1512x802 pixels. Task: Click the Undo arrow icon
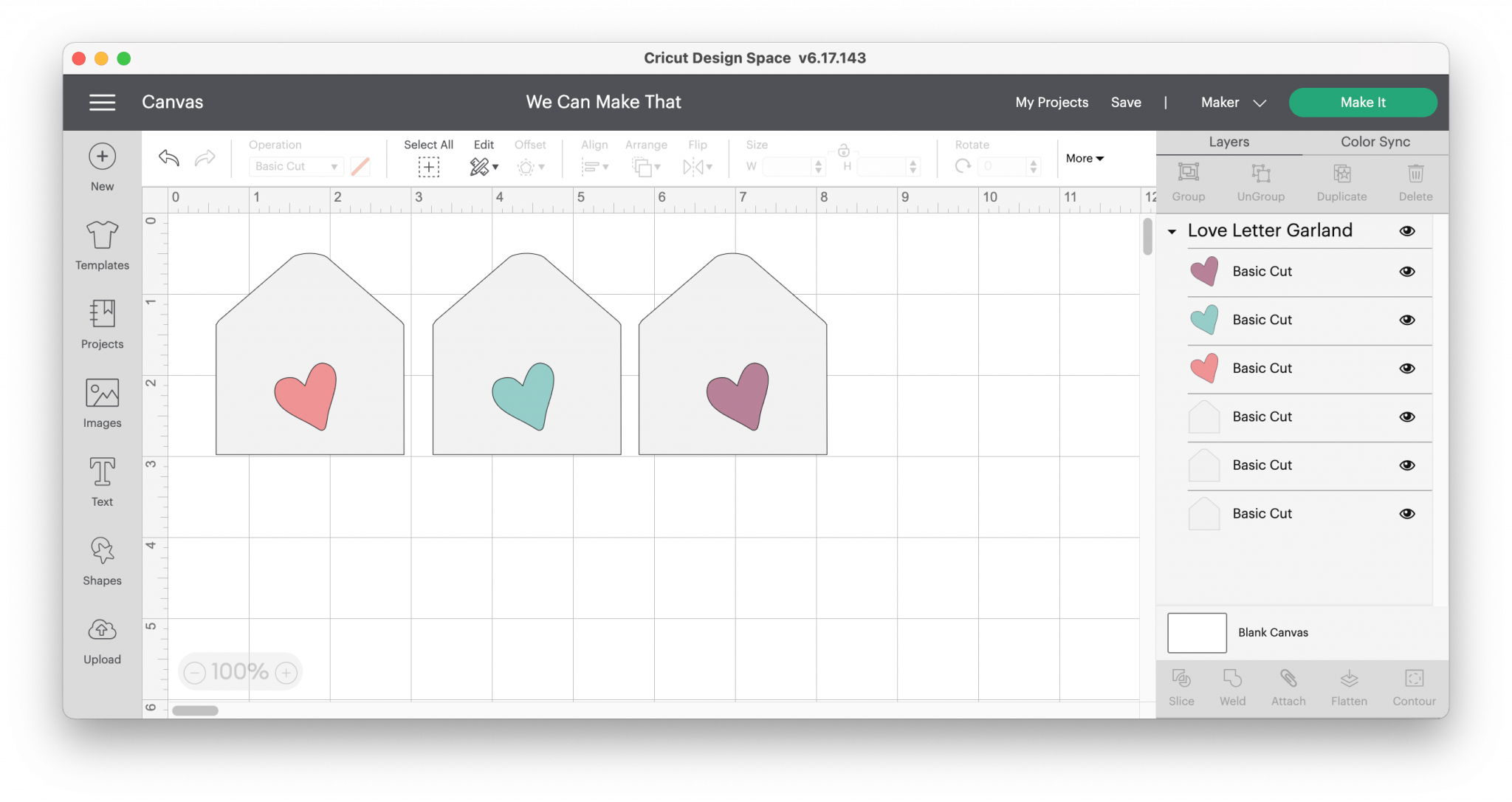(x=169, y=158)
